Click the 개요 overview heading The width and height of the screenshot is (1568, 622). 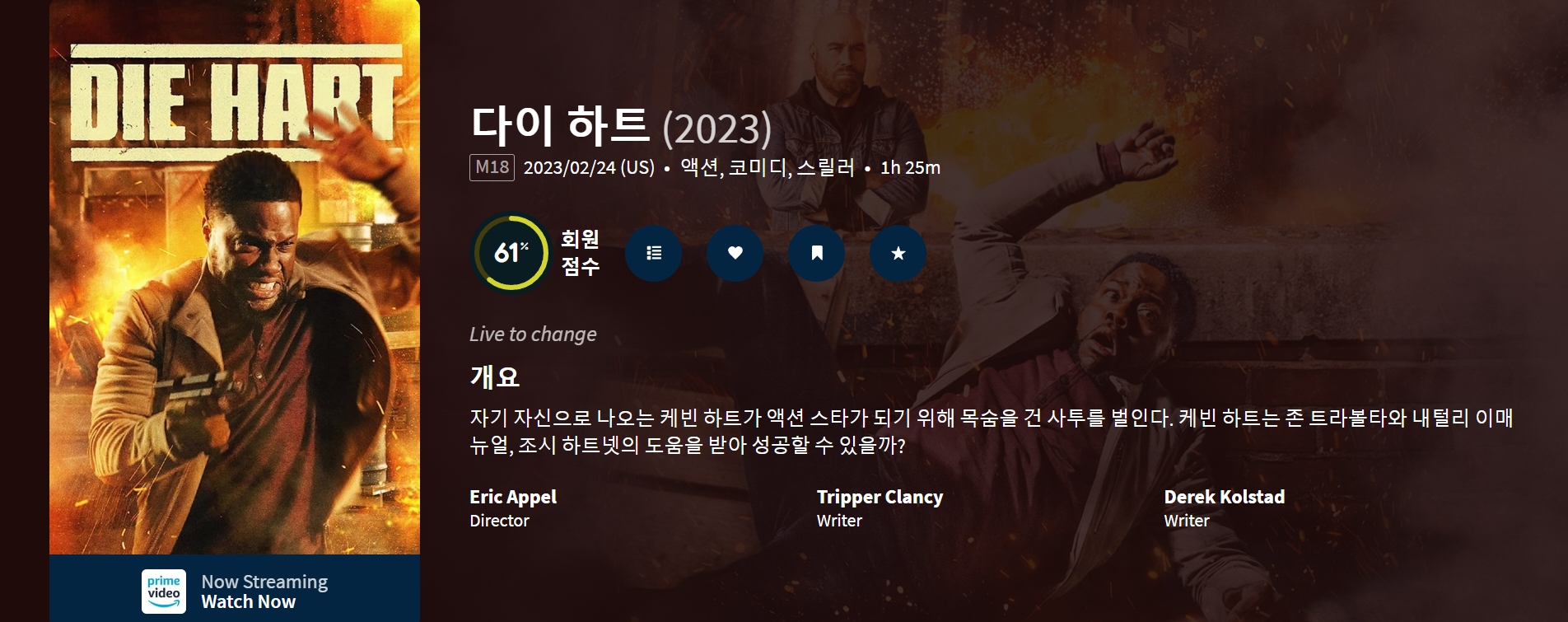(x=495, y=377)
